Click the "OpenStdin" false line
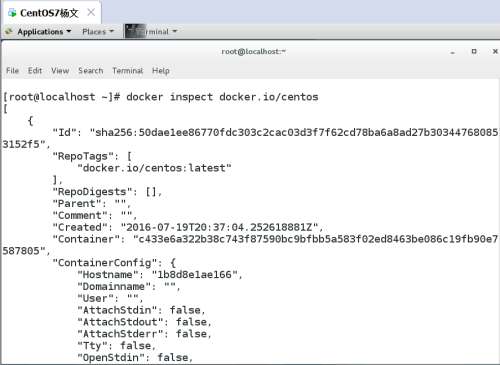This screenshot has width=500, height=365. point(135,357)
